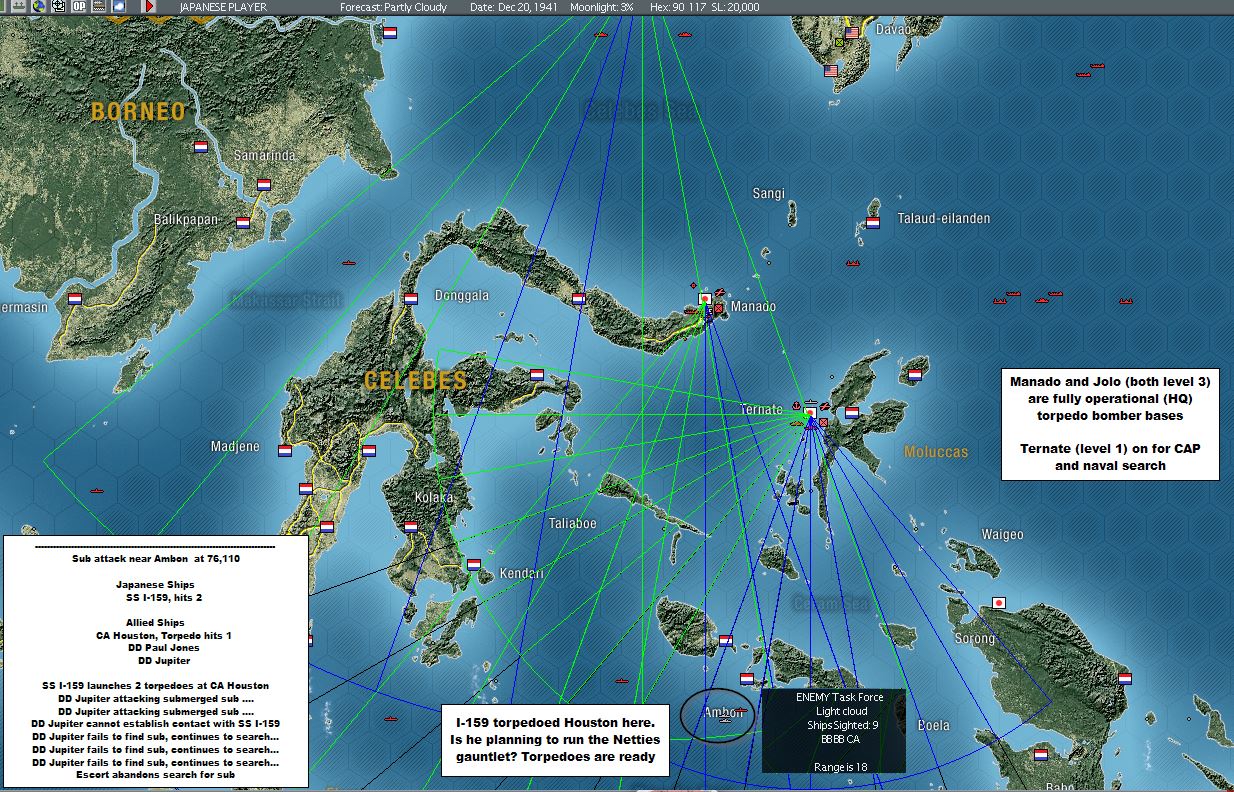Click the ENEMY Task Force info tooltip

[x=834, y=730]
